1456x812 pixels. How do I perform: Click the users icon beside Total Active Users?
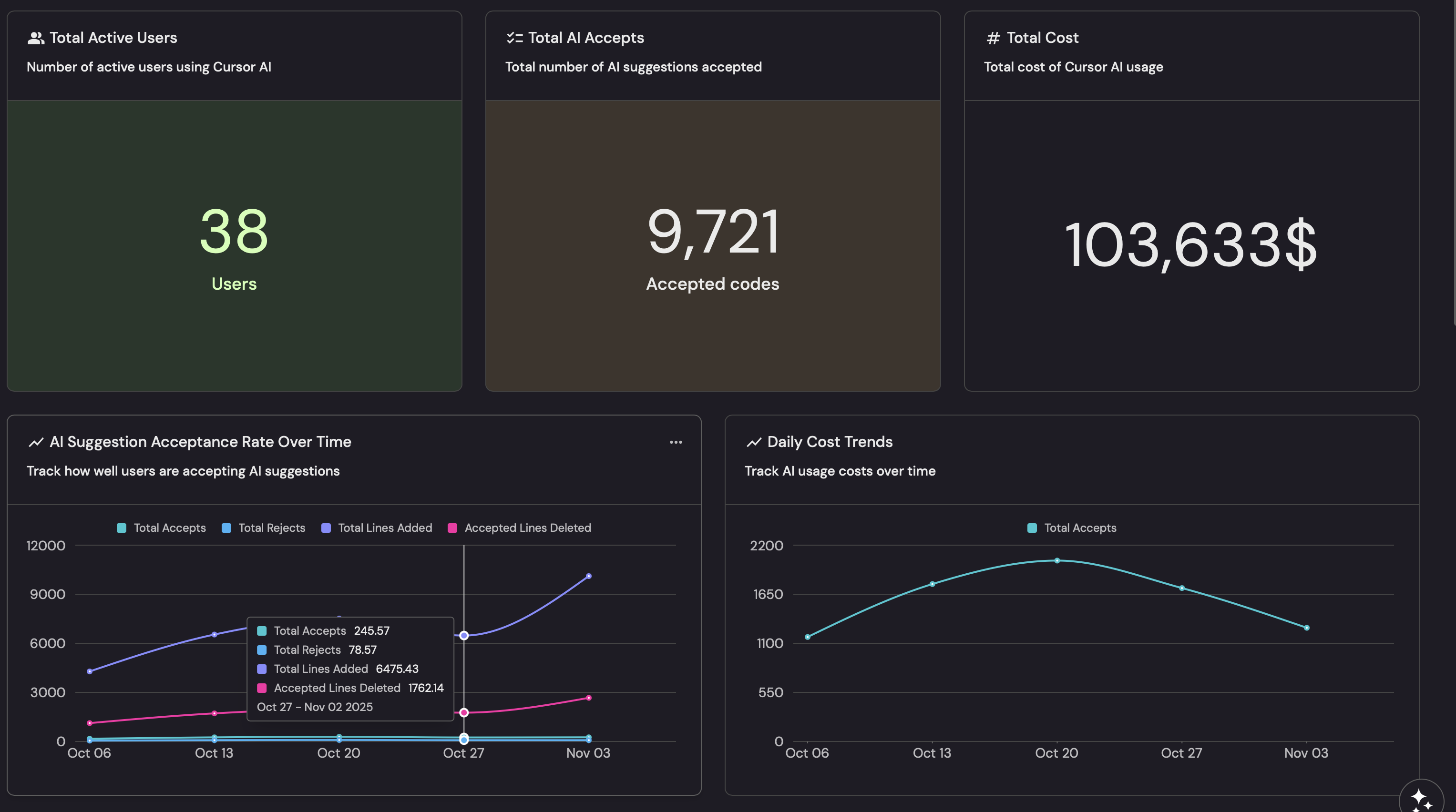click(x=36, y=38)
